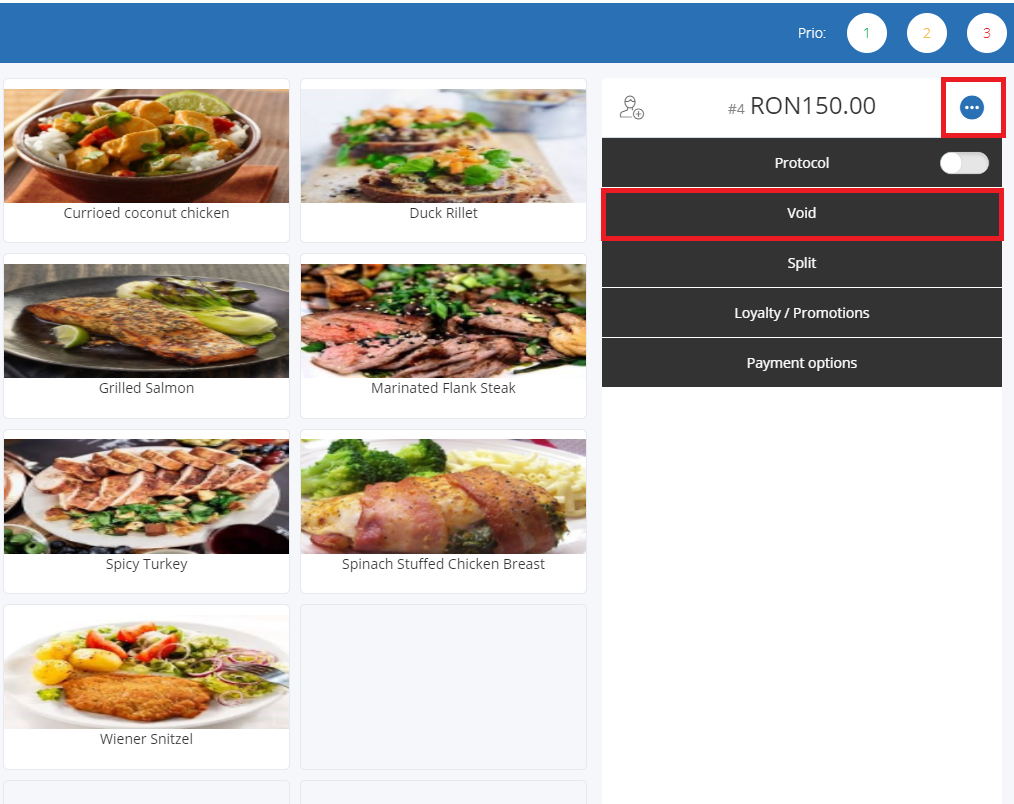Add a customer to the order

(631, 107)
